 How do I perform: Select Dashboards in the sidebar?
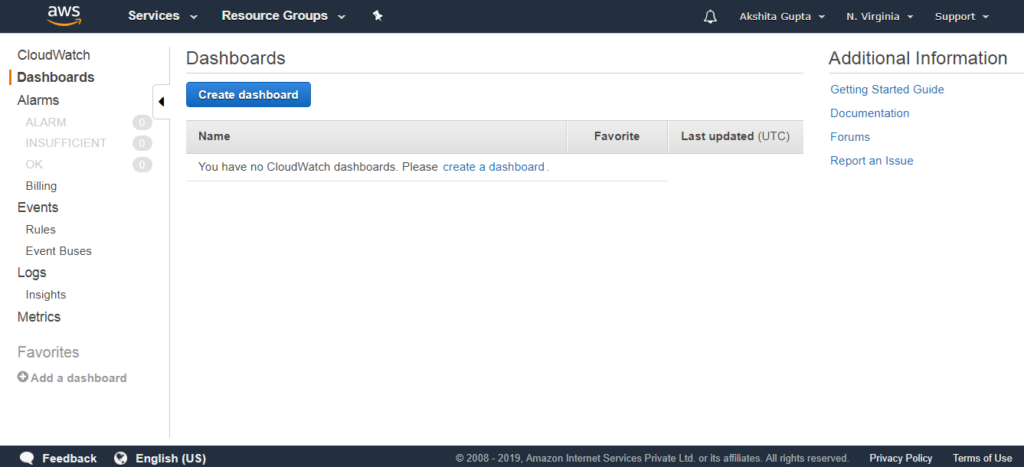pyautogui.click(x=56, y=77)
